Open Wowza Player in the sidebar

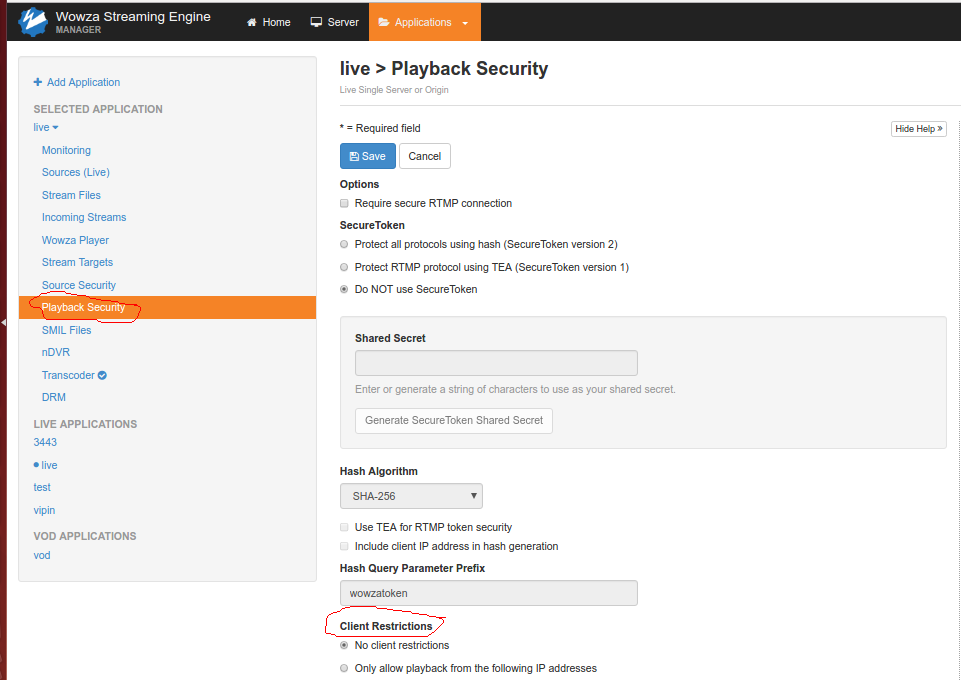(75, 240)
